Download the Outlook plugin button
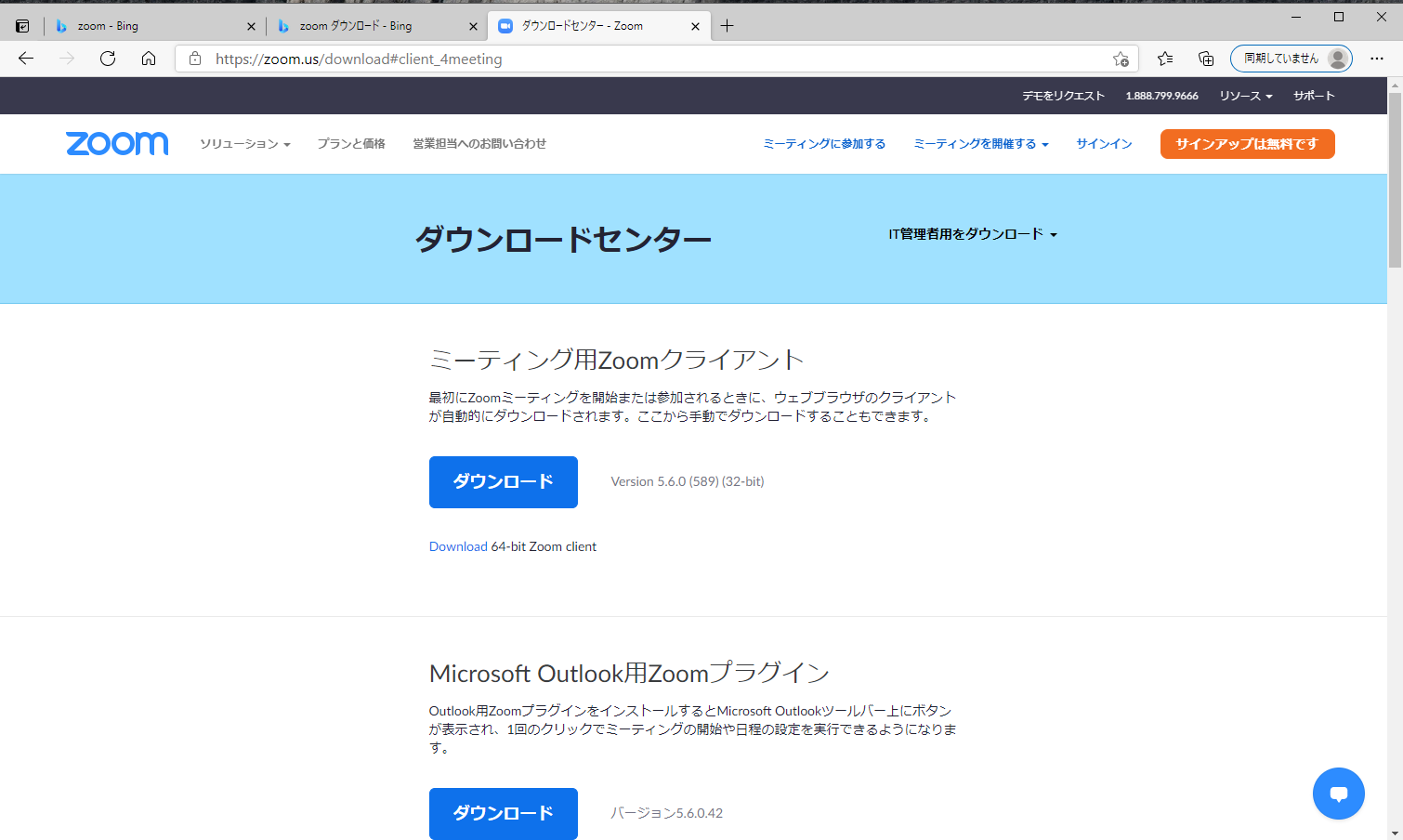This screenshot has width=1403, height=840. (504, 814)
